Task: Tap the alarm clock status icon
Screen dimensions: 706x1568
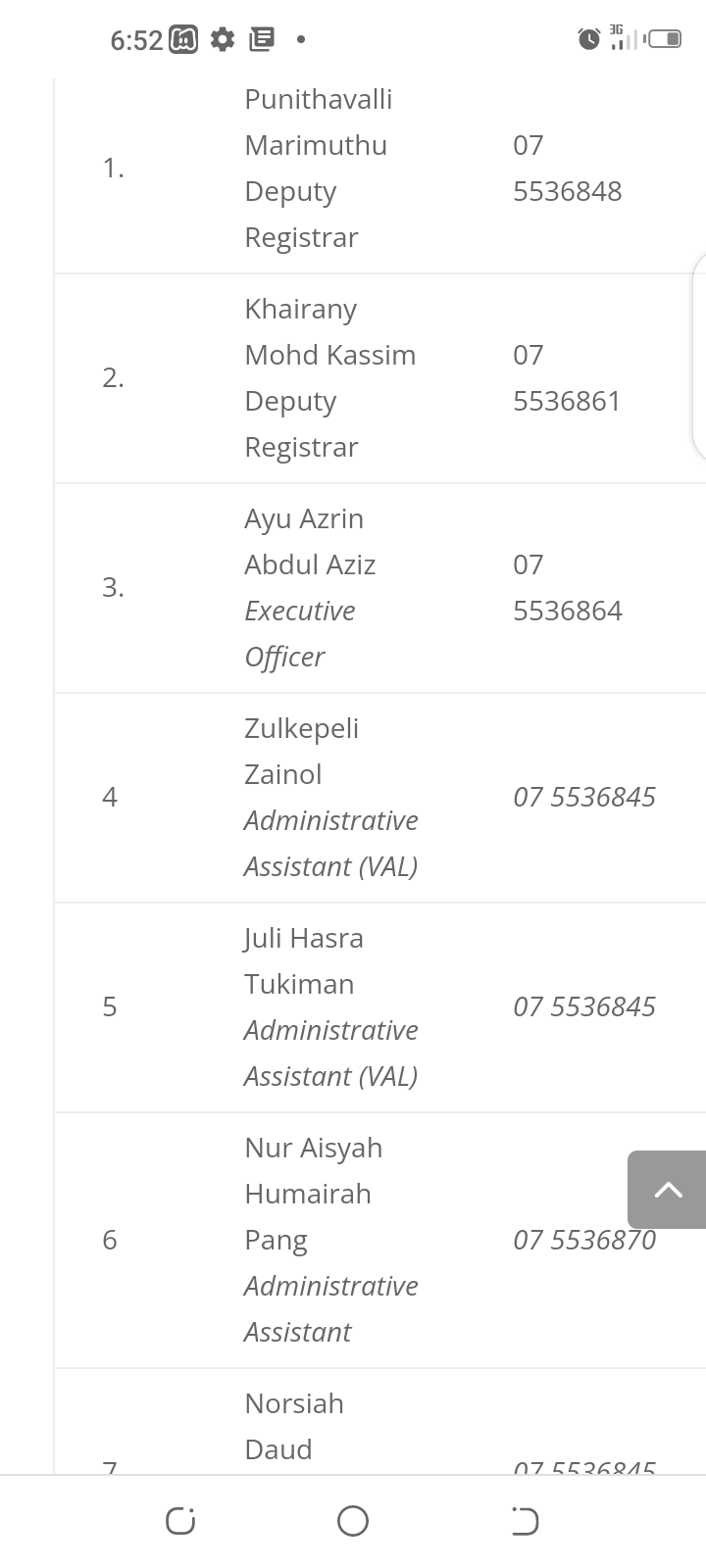Action: (589, 39)
